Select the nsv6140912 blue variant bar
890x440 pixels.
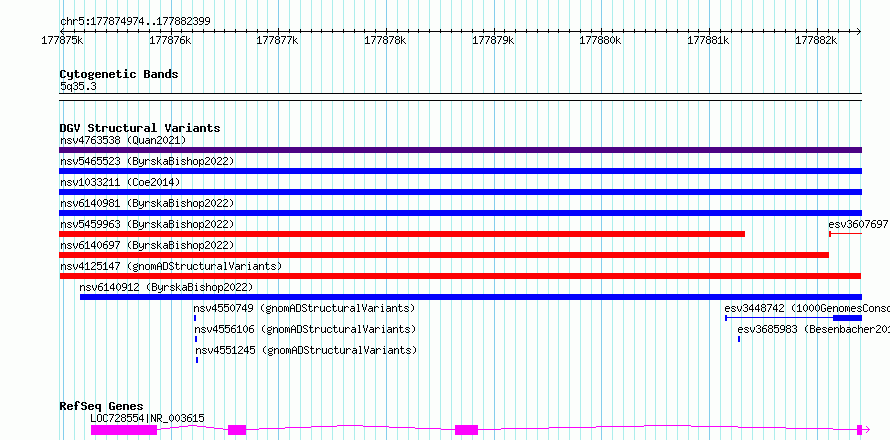pos(471,297)
